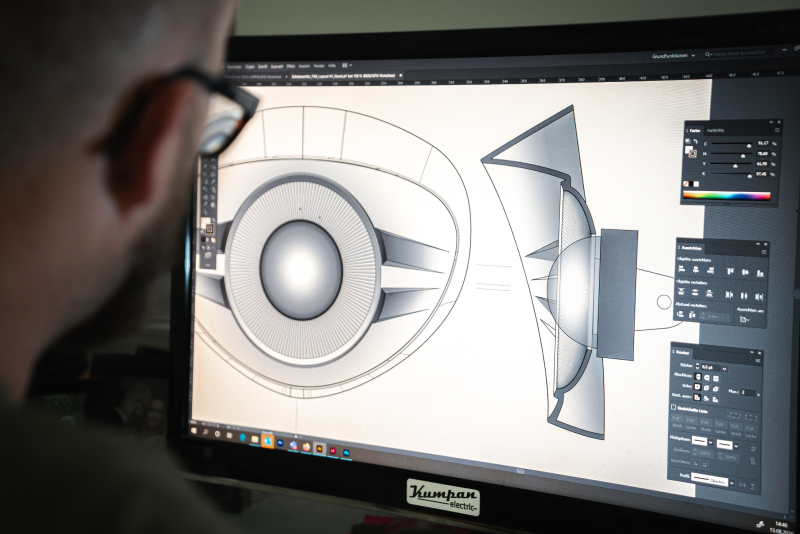The height and width of the screenshot is (534, 800).
Task: Click vertical distribute bottom icon
Action: click(709, 294)
